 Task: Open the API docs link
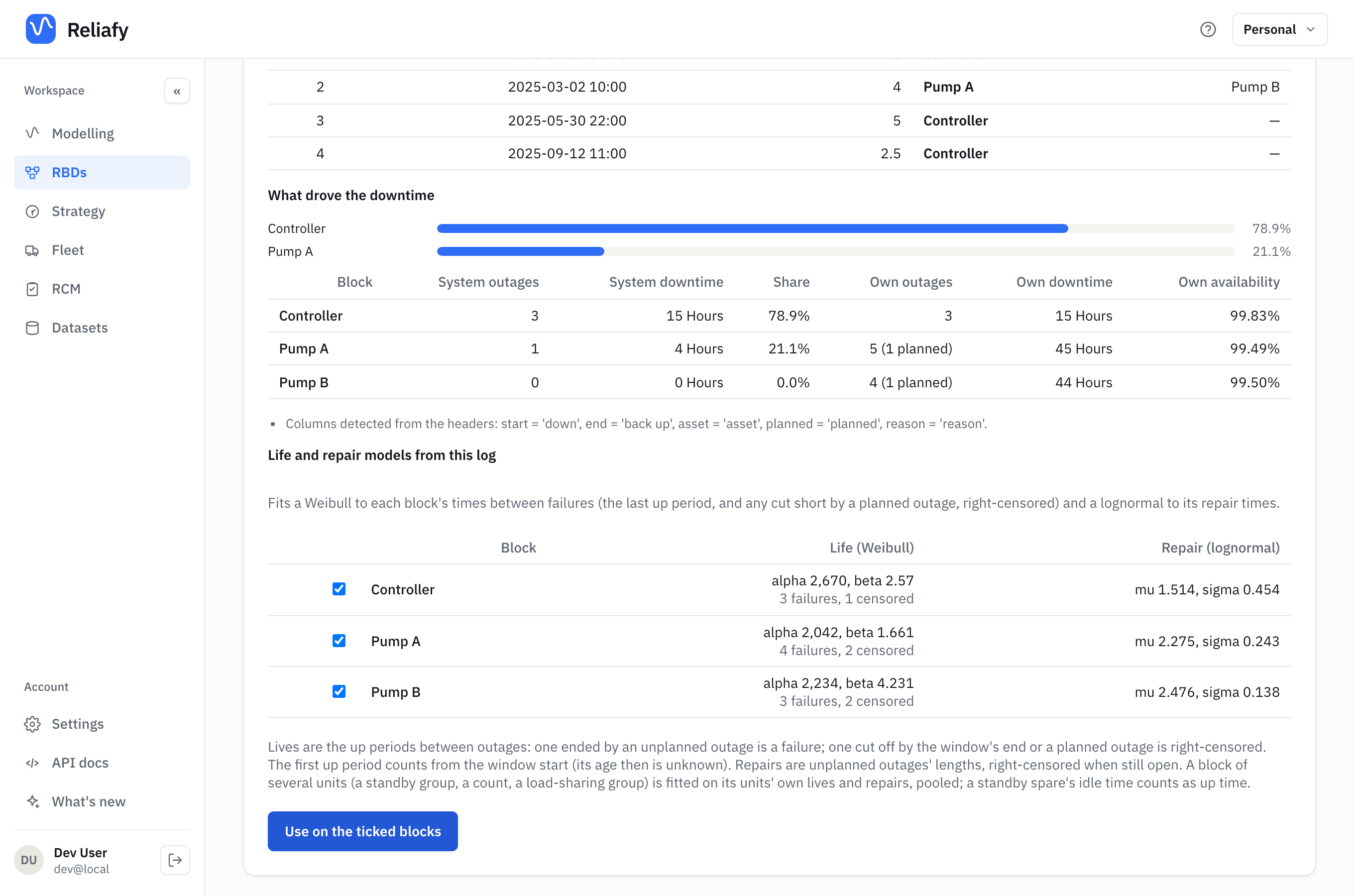tap(102, 763)
